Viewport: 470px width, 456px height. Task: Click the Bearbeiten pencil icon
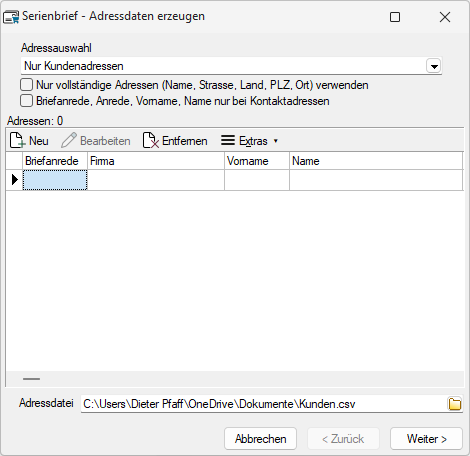pos(69,141)
